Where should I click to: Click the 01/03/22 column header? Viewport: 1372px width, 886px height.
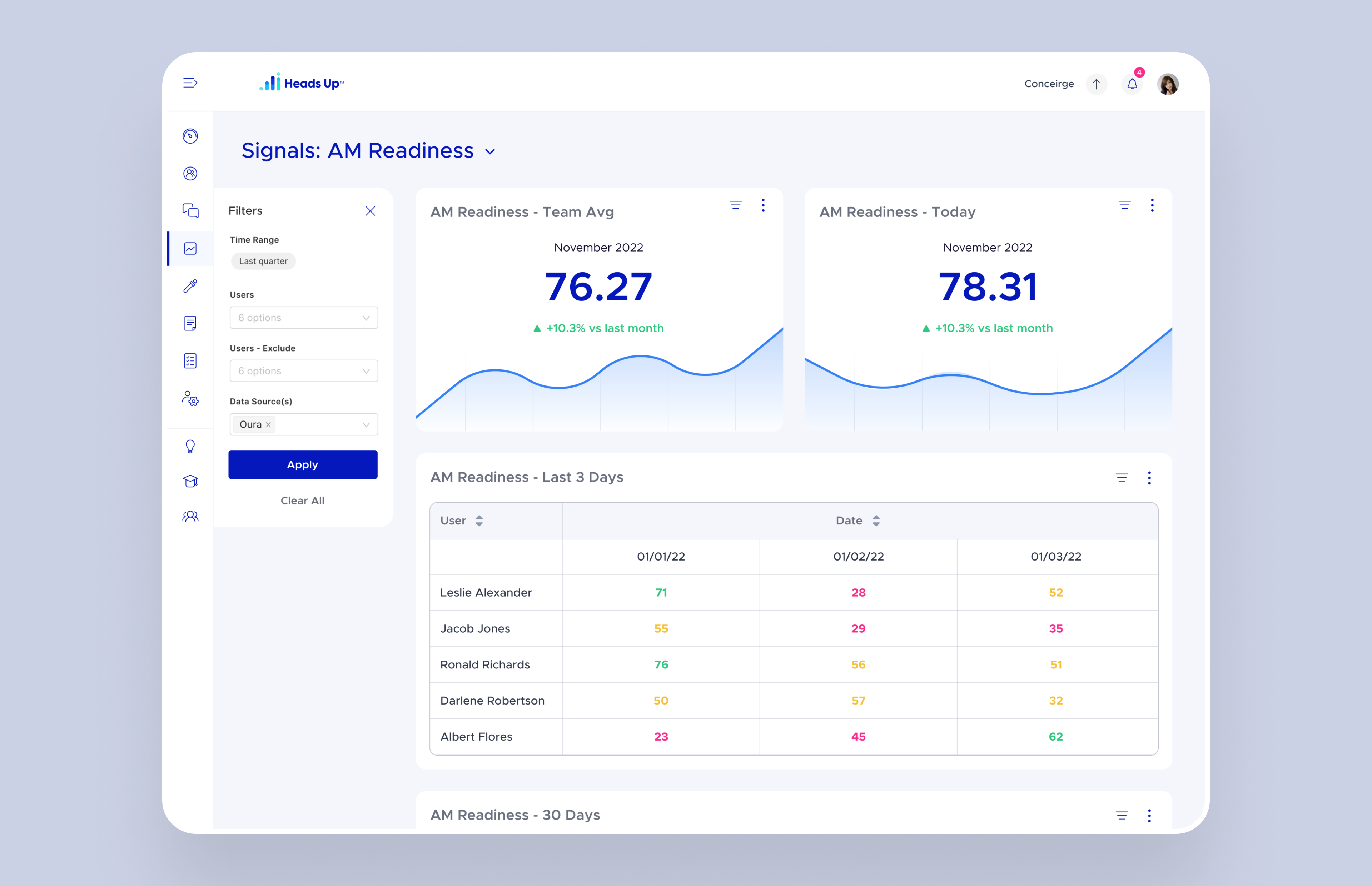(x=1055, y=556)
